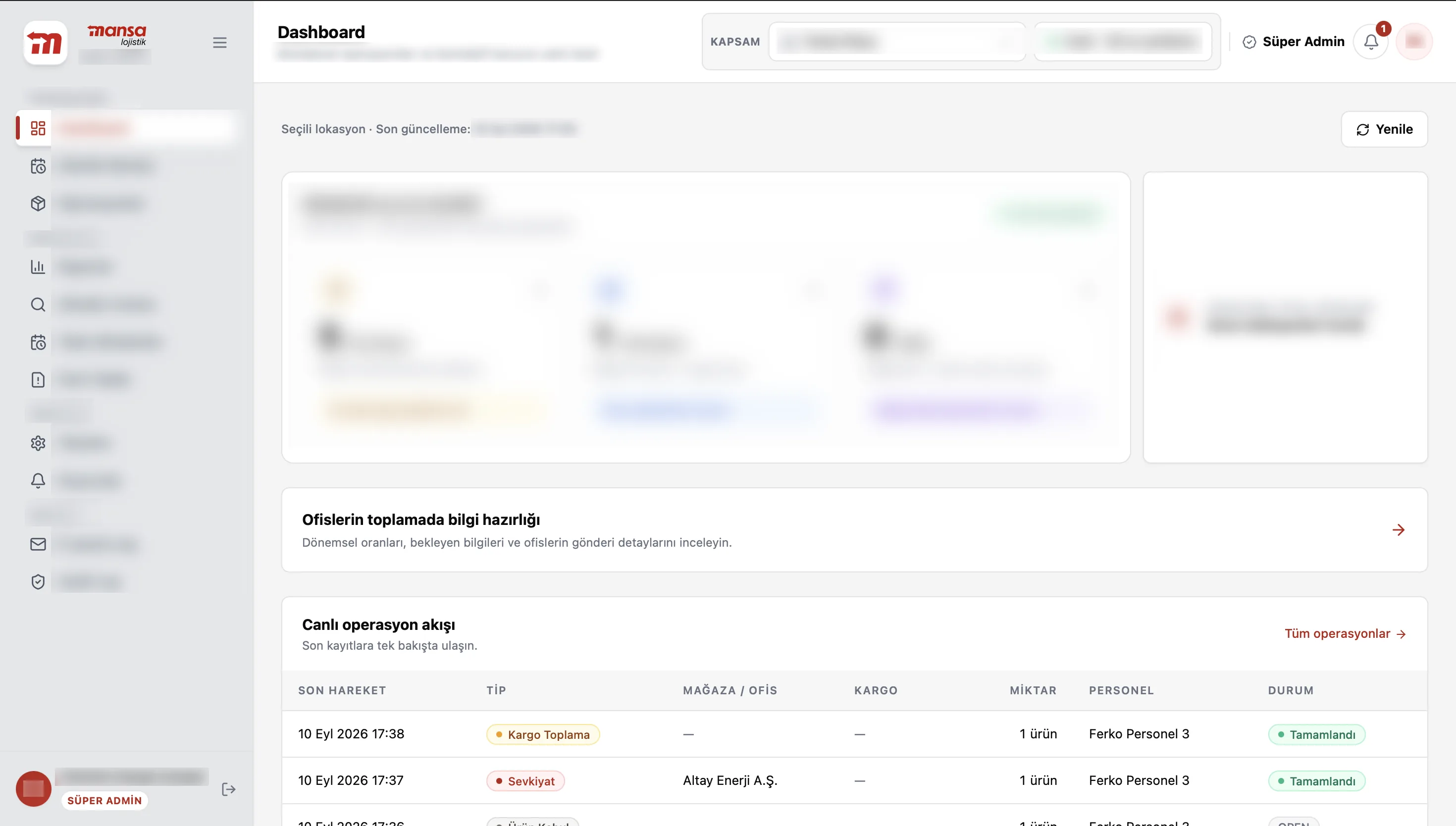Click Tamamlandı status in the Sevkiyat row
Screen dimensions: 1456x826
click(1316, 781)
